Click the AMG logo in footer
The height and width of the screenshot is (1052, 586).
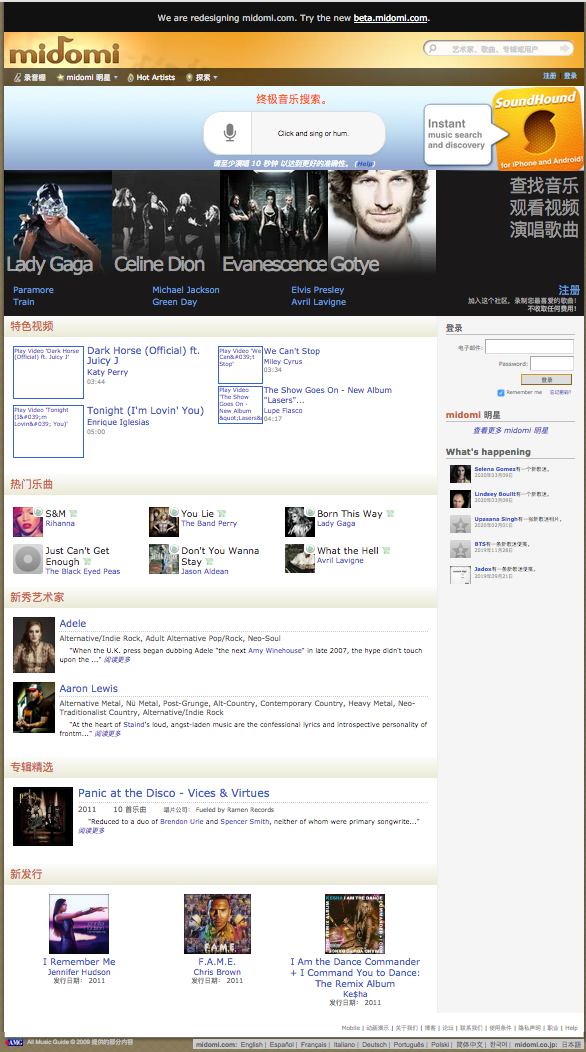14,1042
